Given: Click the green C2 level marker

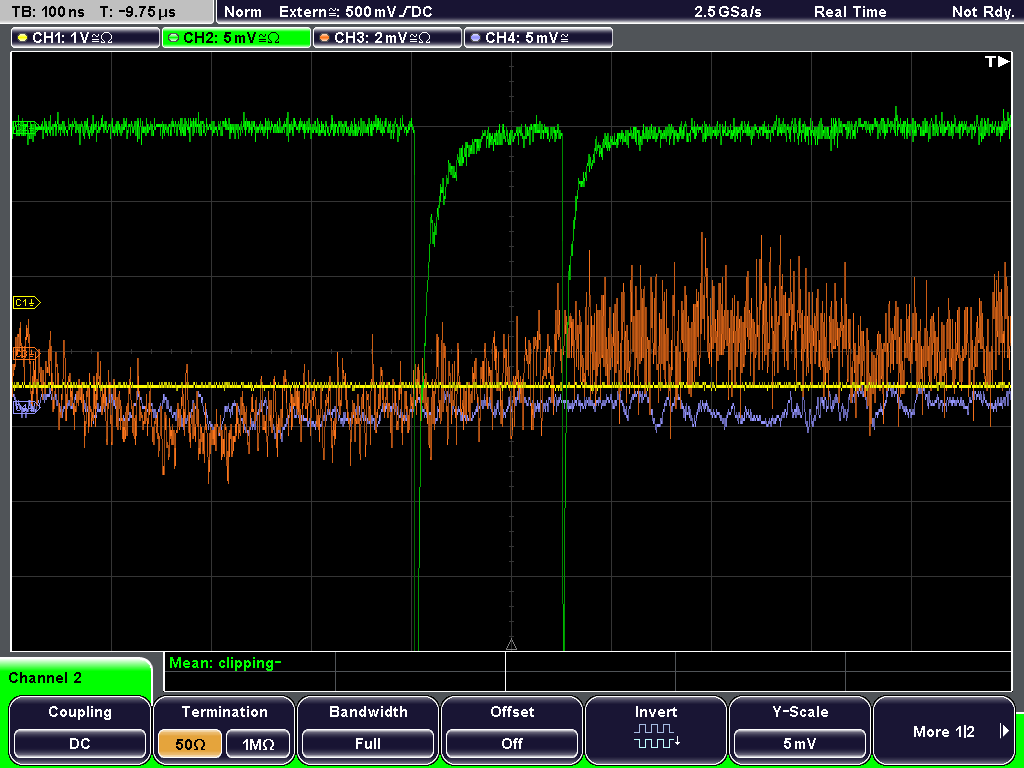Looking at the screenshot, I should tap(25, 129).
